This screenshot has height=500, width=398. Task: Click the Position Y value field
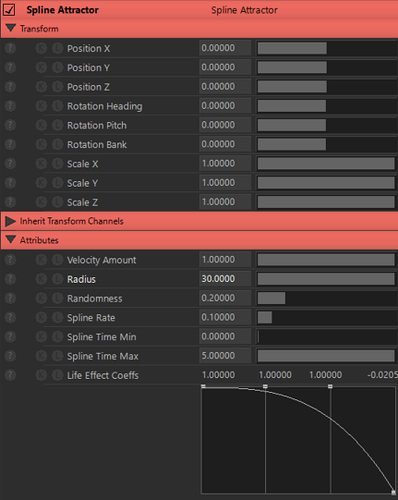225,67
